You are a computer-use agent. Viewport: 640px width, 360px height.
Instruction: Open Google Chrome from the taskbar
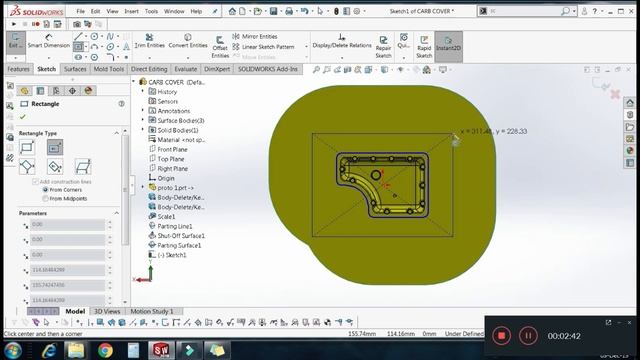click(105, 350)
